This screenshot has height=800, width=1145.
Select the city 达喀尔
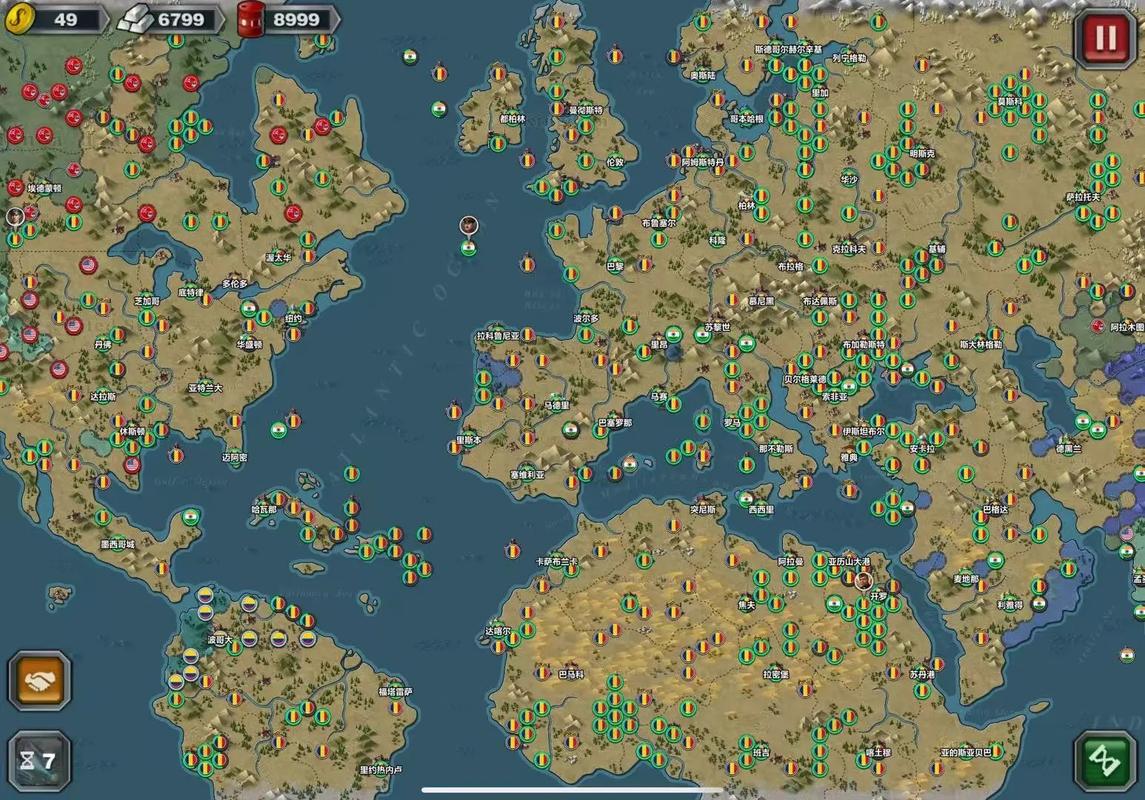point(498,631)
